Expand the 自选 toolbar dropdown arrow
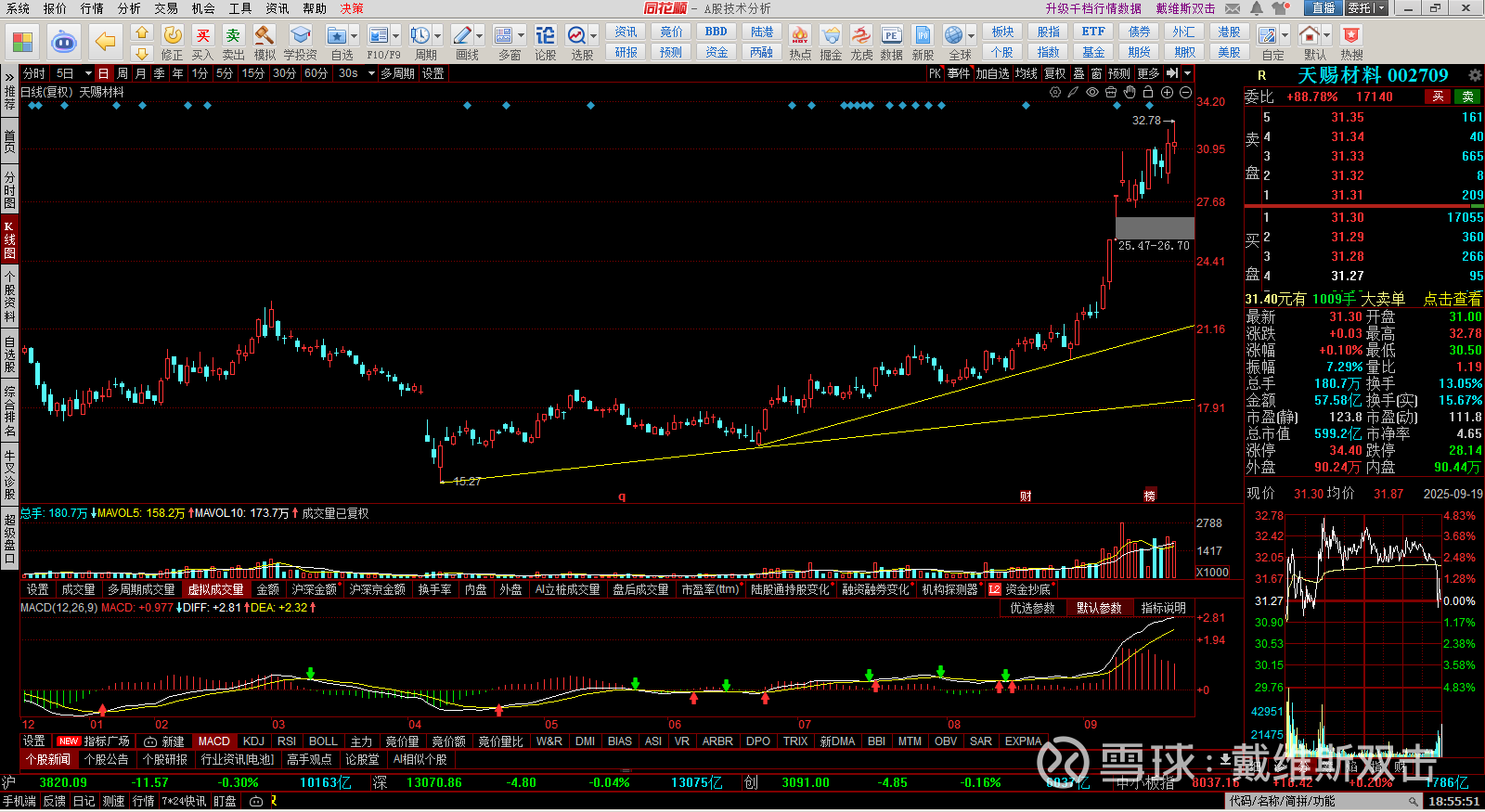The height and width of the screenshot is (812, 1485). pyautogui.click(x=355, y=35)
